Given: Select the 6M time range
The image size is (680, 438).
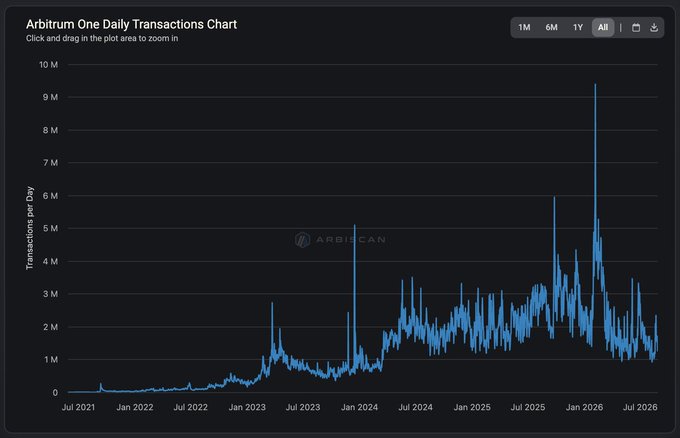Looking at the screenshot, I should coord(551,27).
